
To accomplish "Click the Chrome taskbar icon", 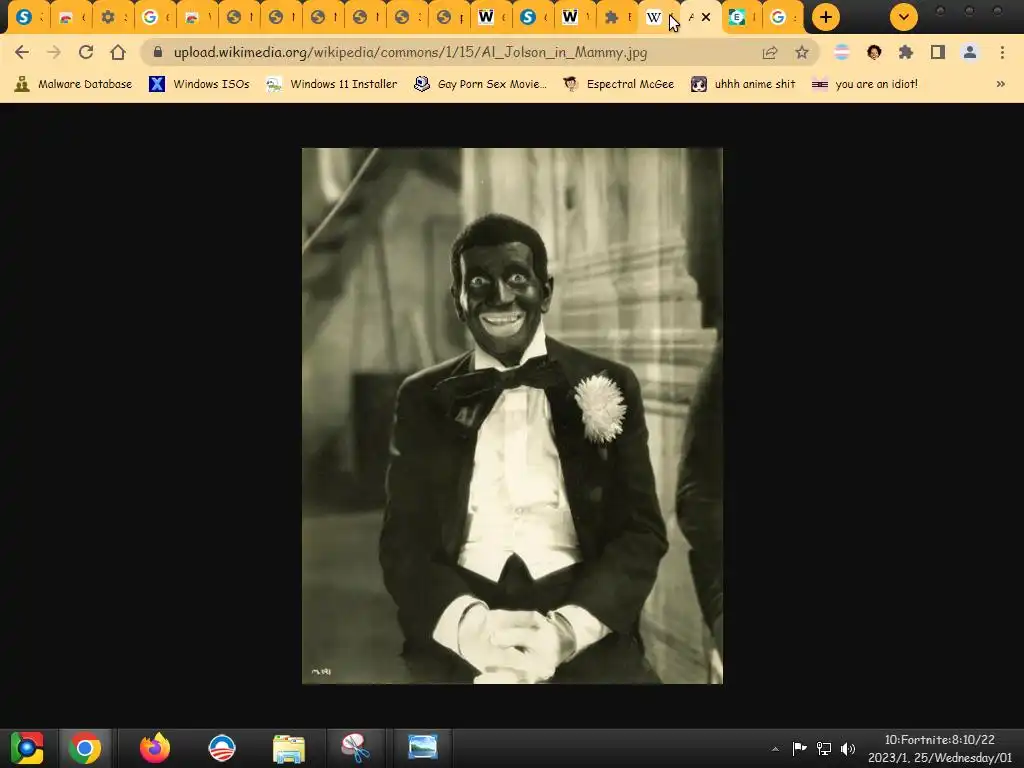I will point(85,748).
